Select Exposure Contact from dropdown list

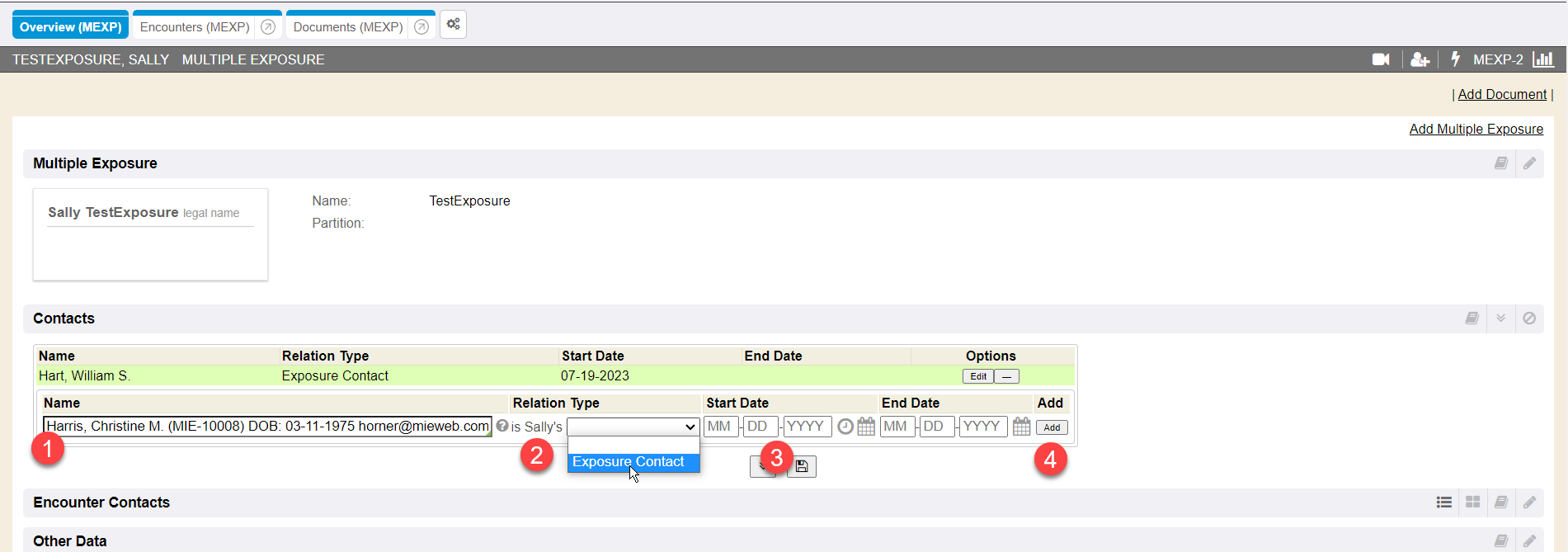click(x=629, y=462)
